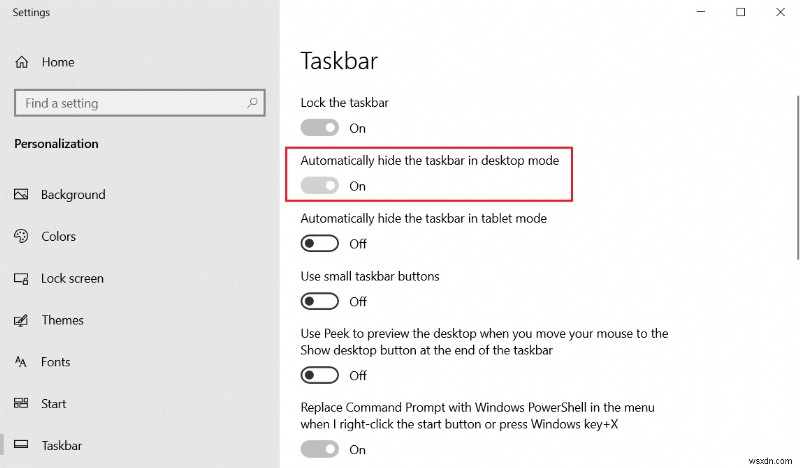This screenshot has width=800, height=468.
Task: Click the search magnifier icon
Action: (x=253, y=103)
